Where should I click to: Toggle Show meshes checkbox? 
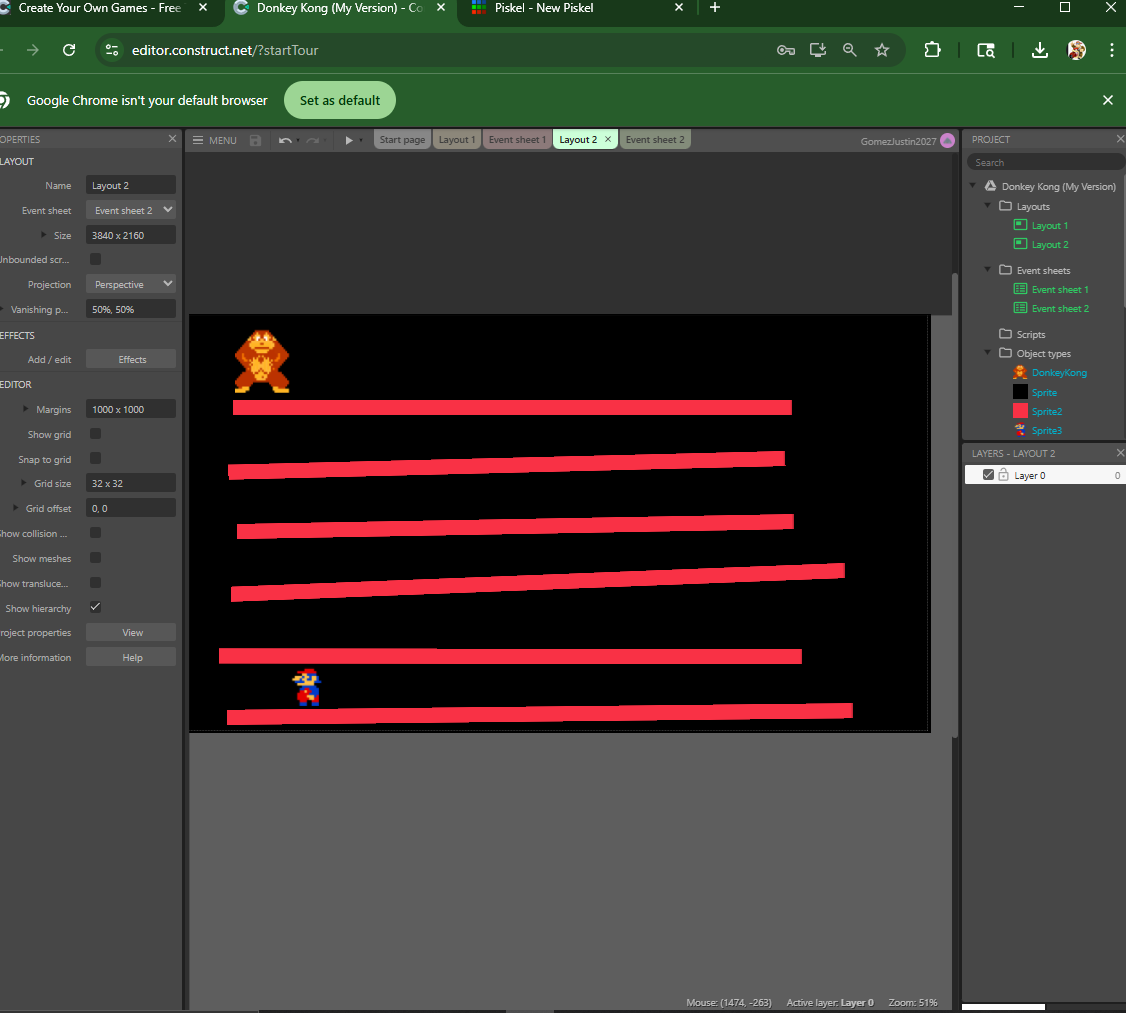[x=96, y=558]
